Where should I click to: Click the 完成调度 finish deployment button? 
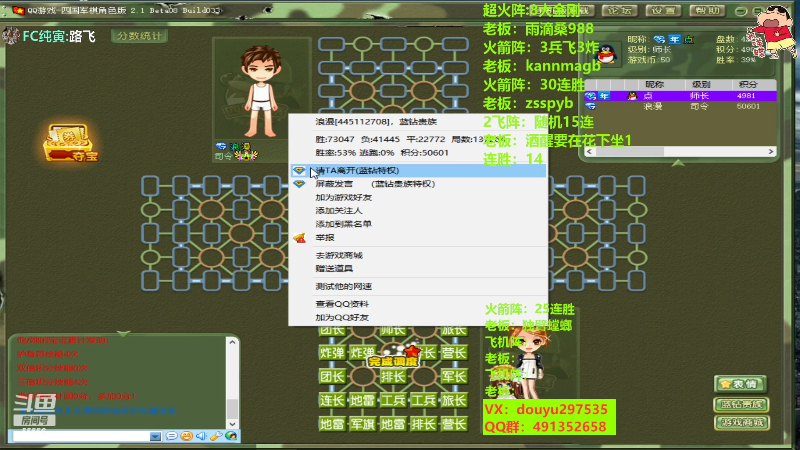click(393, 361)
